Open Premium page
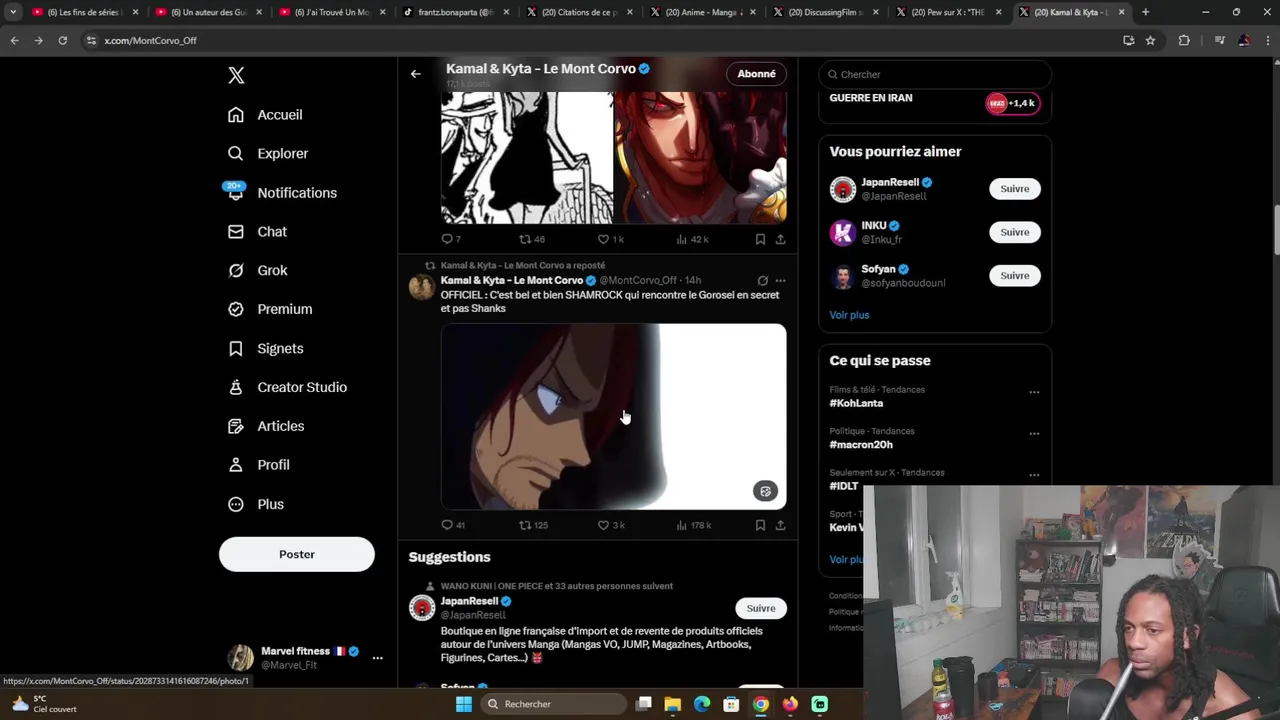Viewport: 1280px width, 720px height. click(270, 309)
